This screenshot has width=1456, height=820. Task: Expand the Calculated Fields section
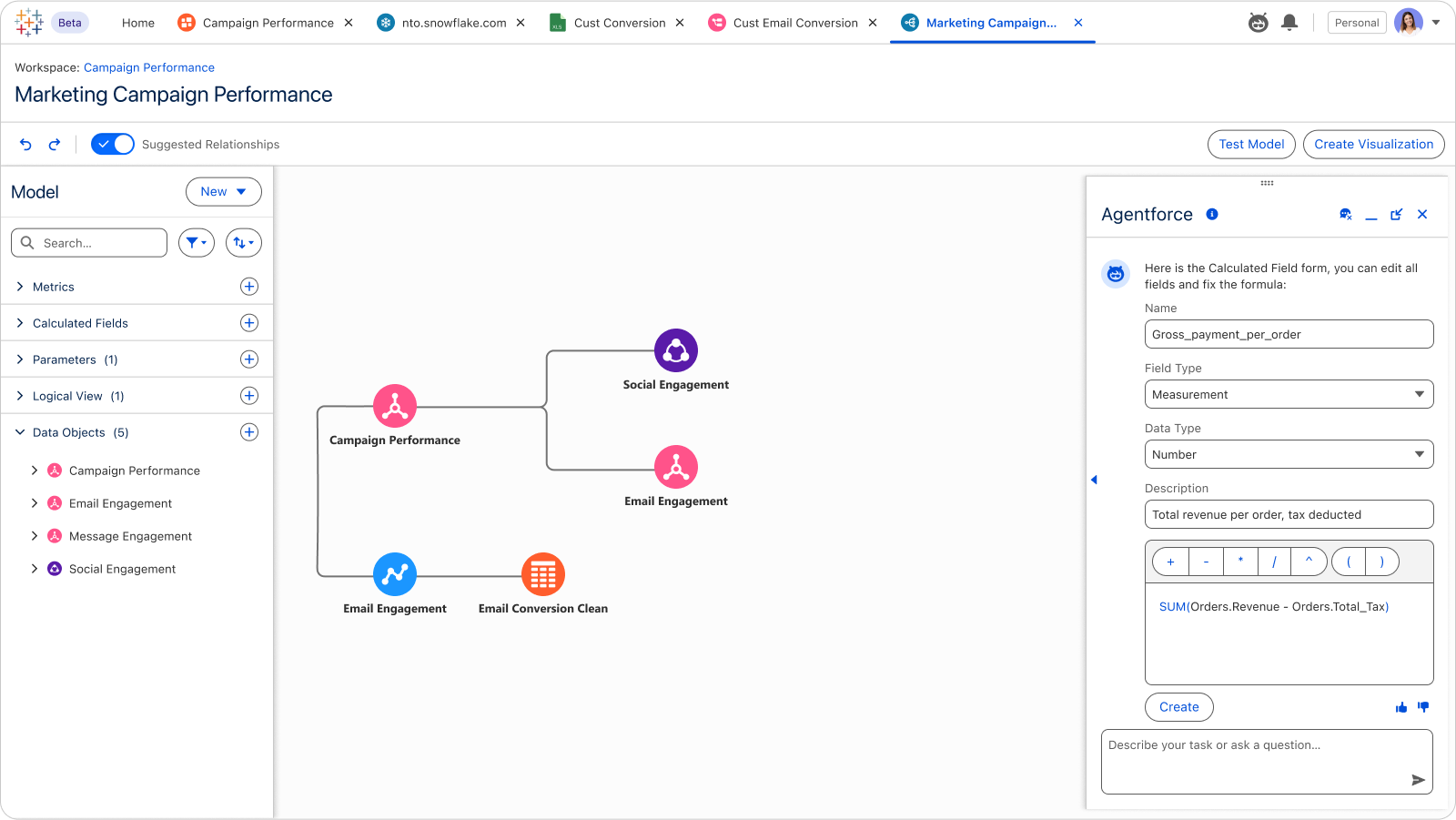[20, 323]
